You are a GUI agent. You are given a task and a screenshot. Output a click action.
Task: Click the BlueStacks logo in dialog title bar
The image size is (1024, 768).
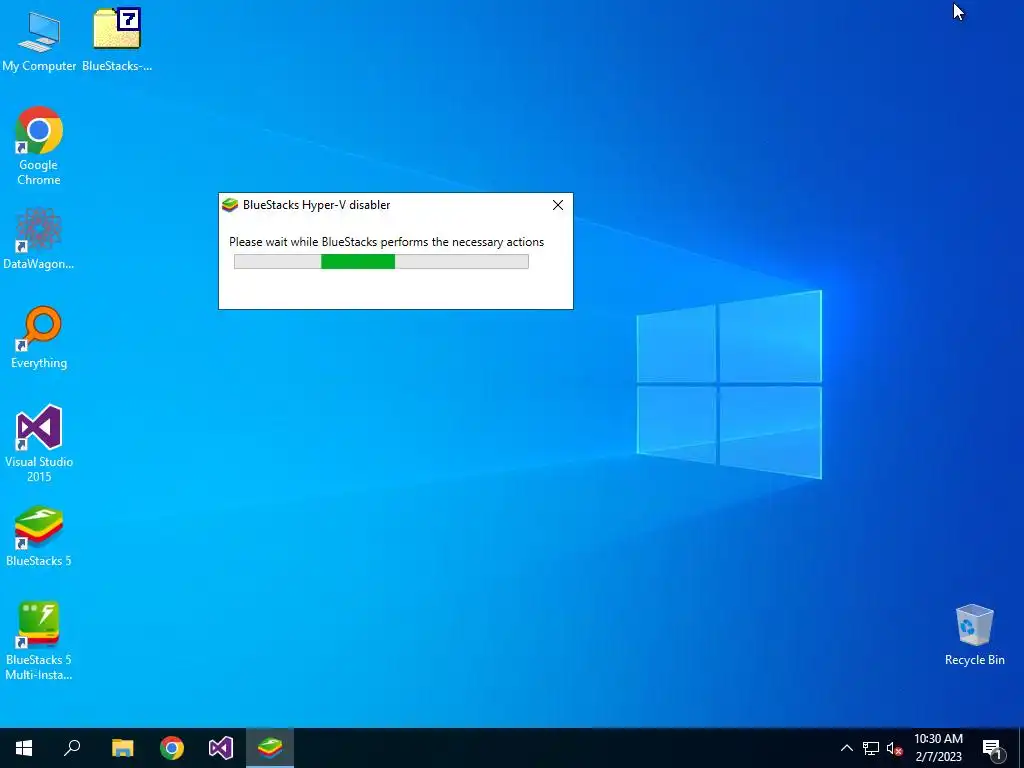tap(230, 205)
